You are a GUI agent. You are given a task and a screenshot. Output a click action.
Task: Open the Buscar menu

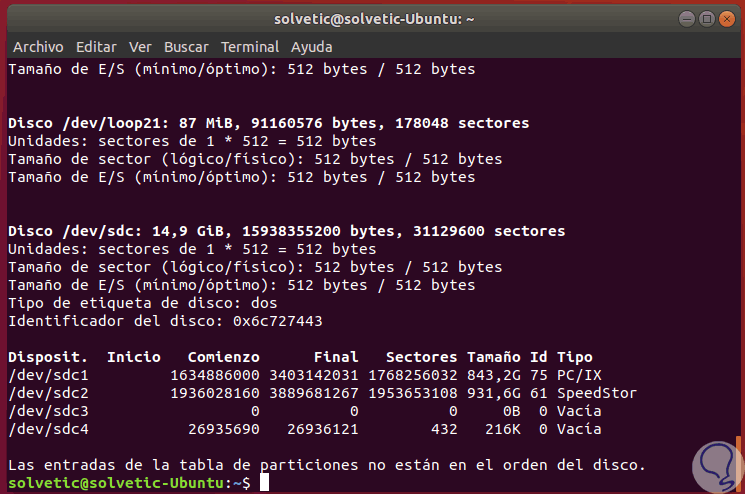tap(186, 47)
